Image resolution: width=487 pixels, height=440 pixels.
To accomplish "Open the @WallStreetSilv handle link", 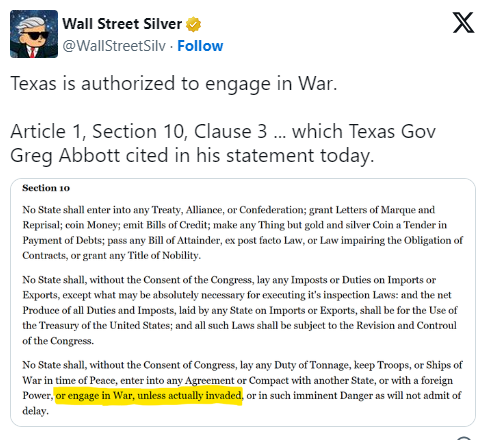I will click(x=114, y=46).
